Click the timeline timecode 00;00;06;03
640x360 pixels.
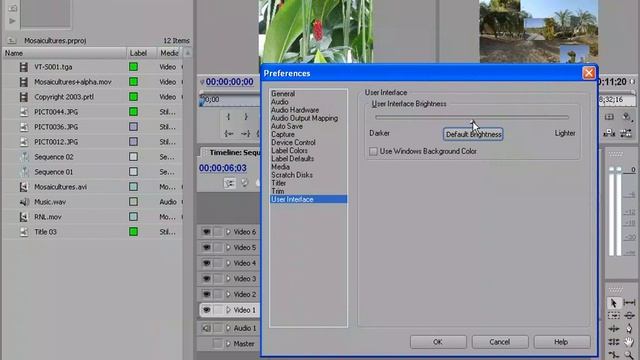(x=222, y=168)
